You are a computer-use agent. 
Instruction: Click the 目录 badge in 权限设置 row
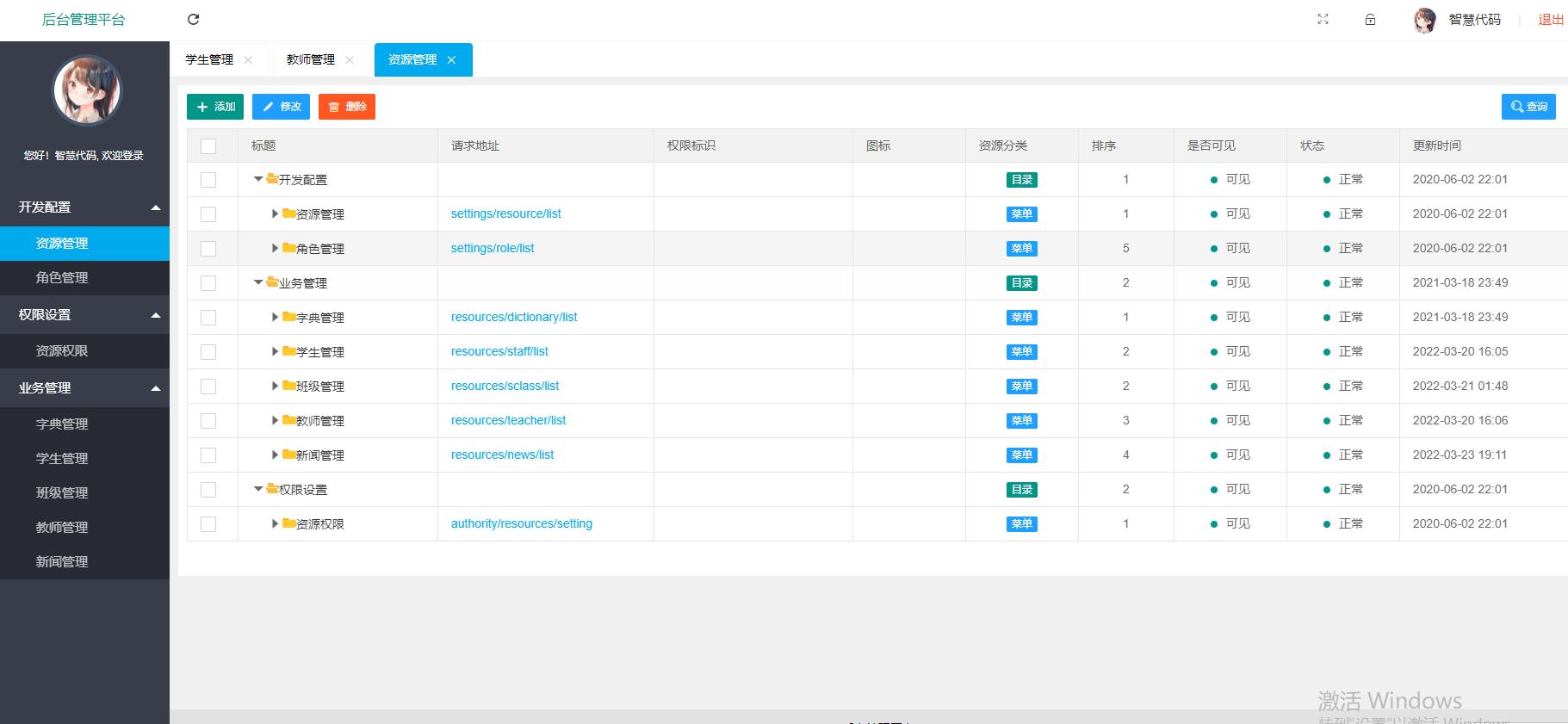pyautogui.click(x=1022, y=490)
